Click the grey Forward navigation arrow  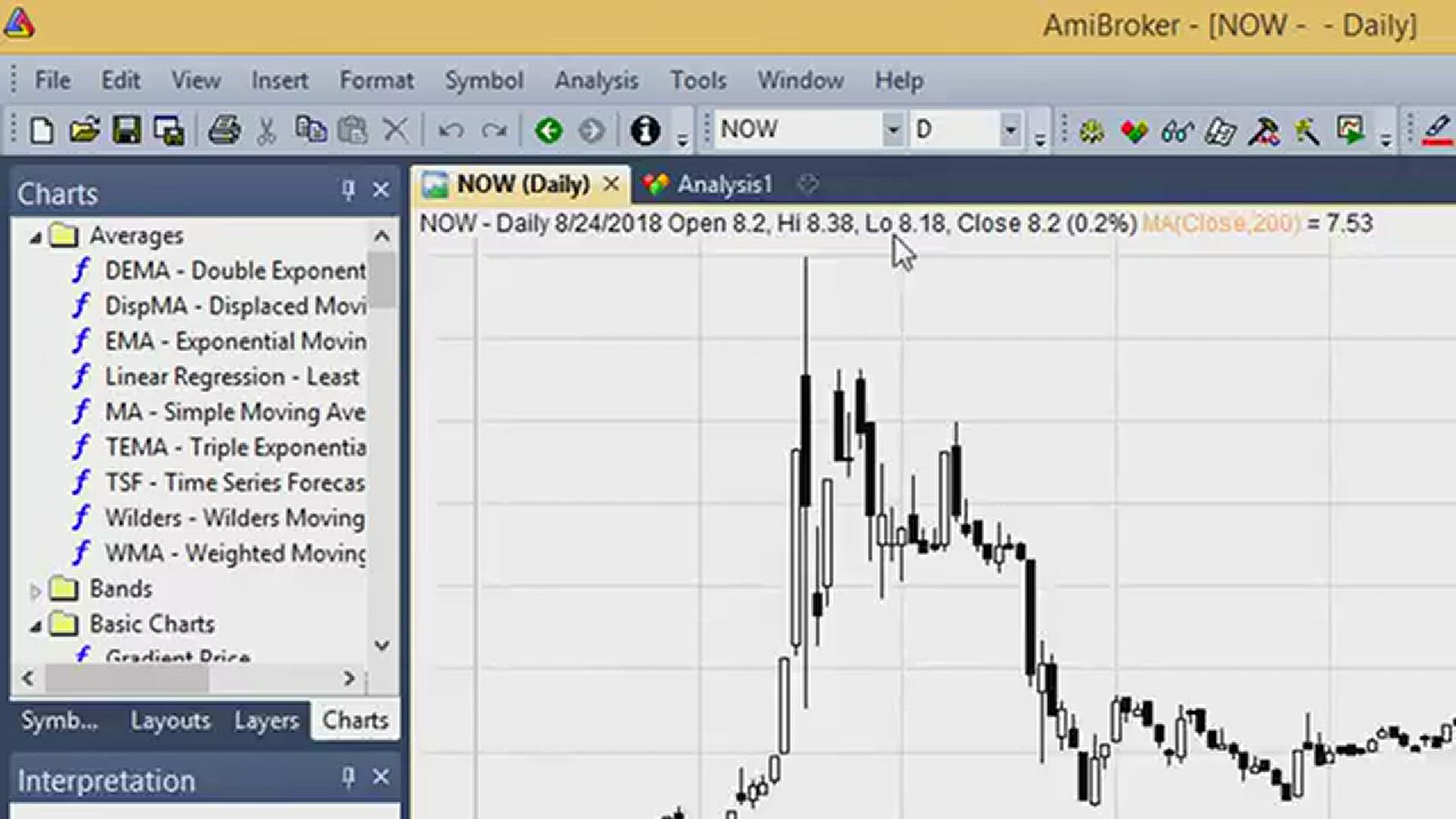[x=591, y=130]
